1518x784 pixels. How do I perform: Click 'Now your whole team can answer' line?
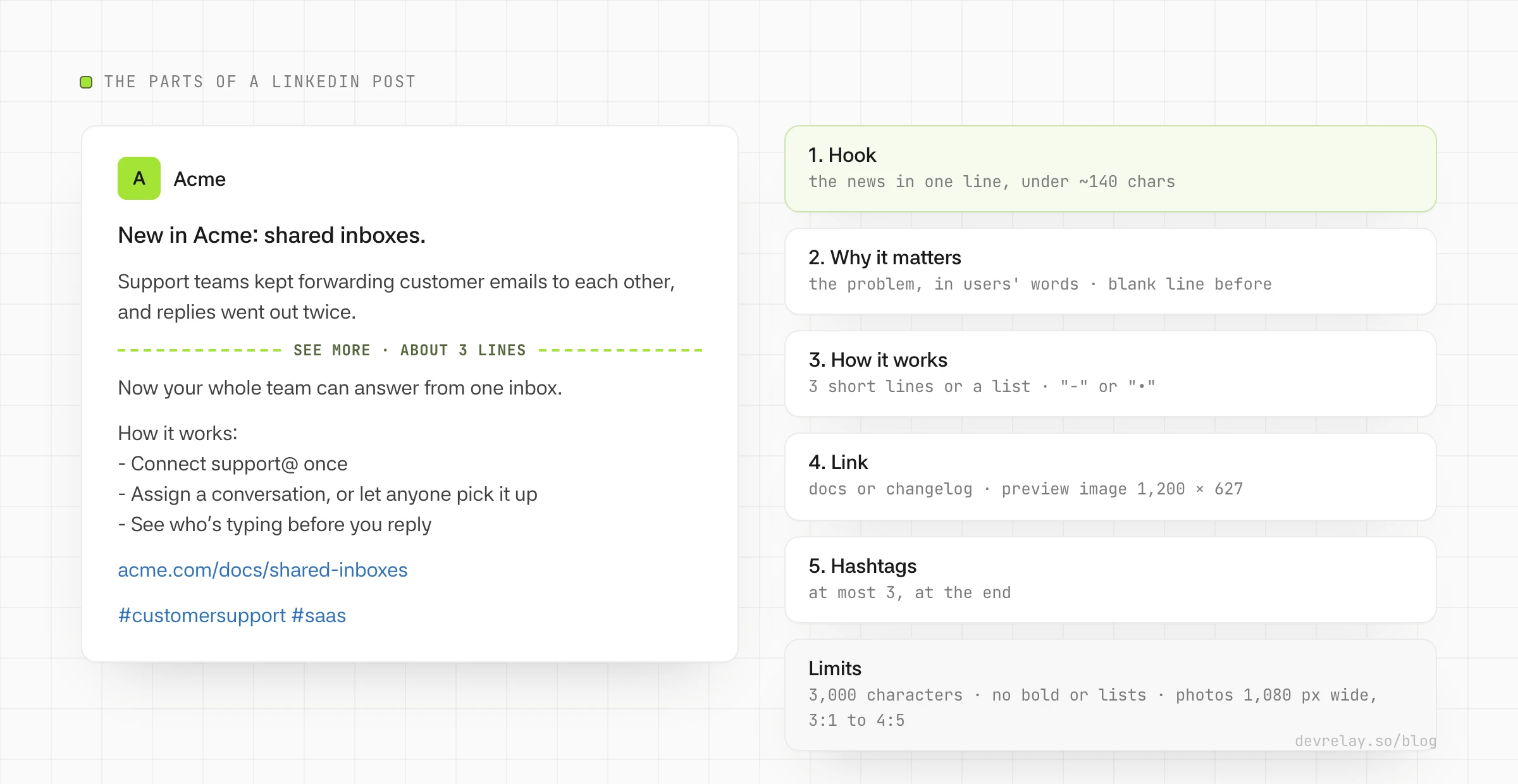[x=340, y=388]
